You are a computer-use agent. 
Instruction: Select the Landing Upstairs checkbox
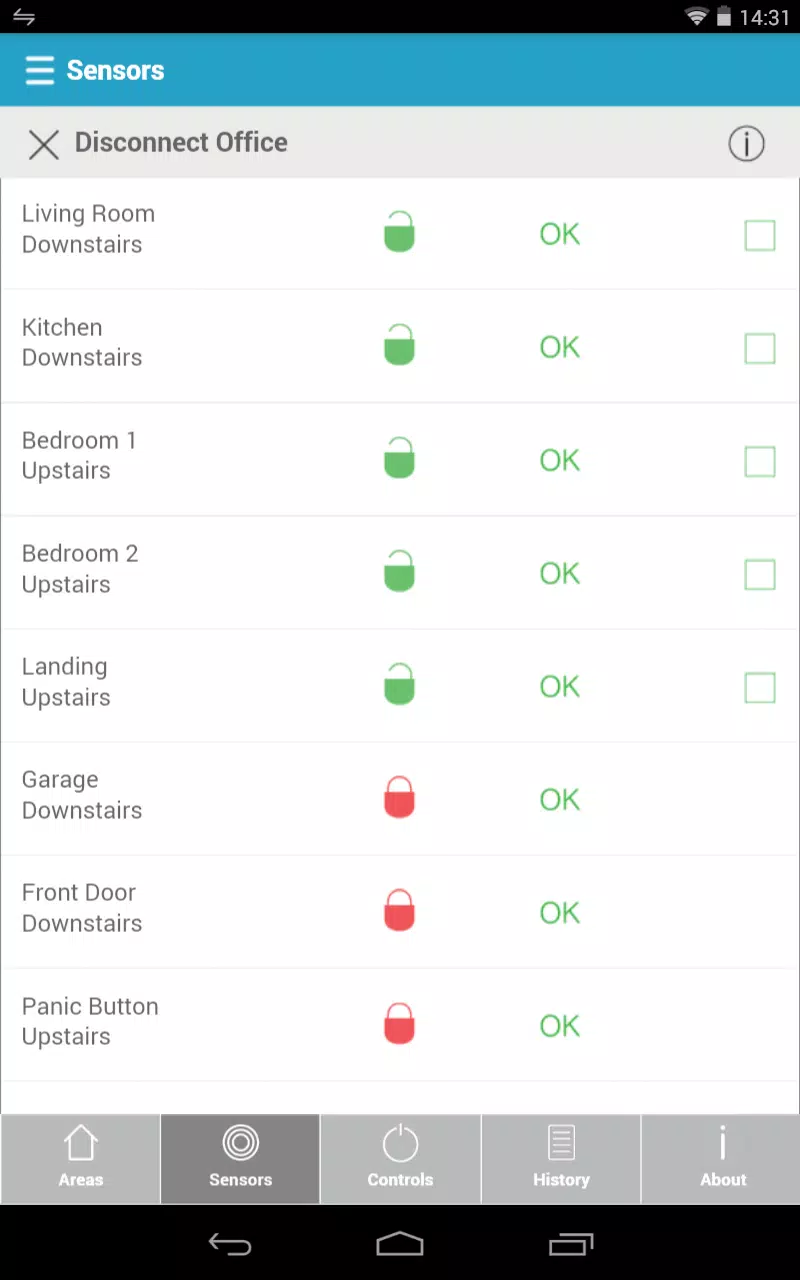760,687
